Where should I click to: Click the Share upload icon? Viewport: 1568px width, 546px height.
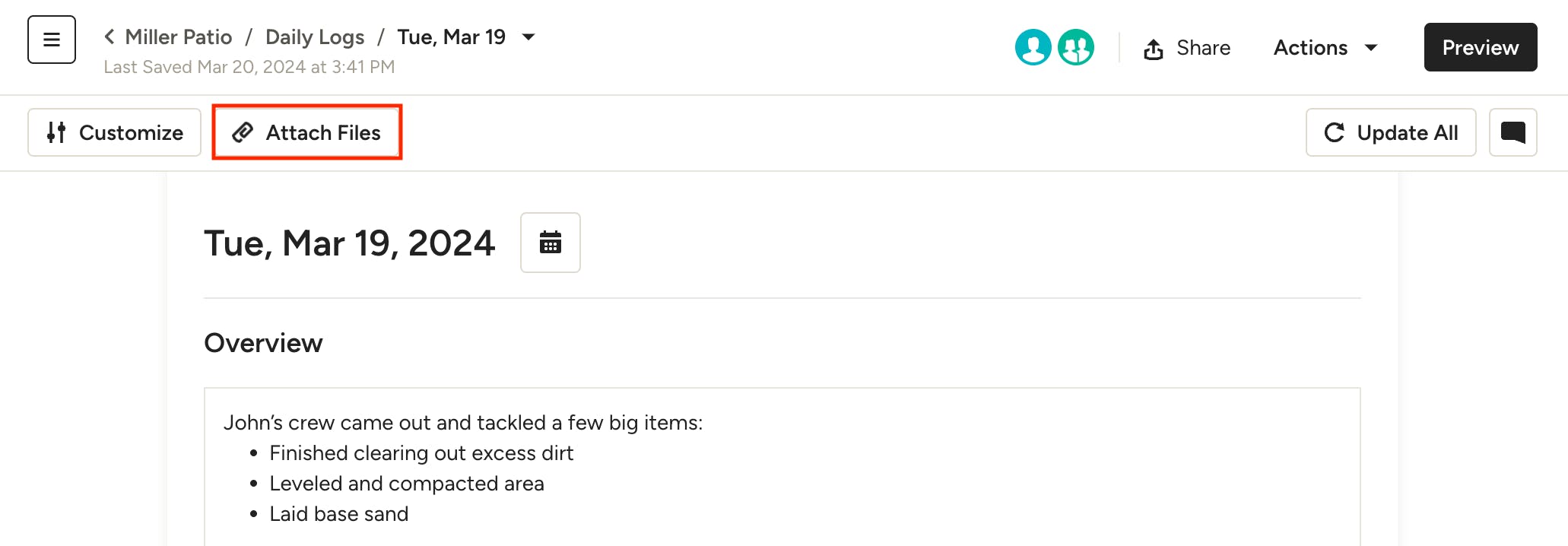point(1154,49)
